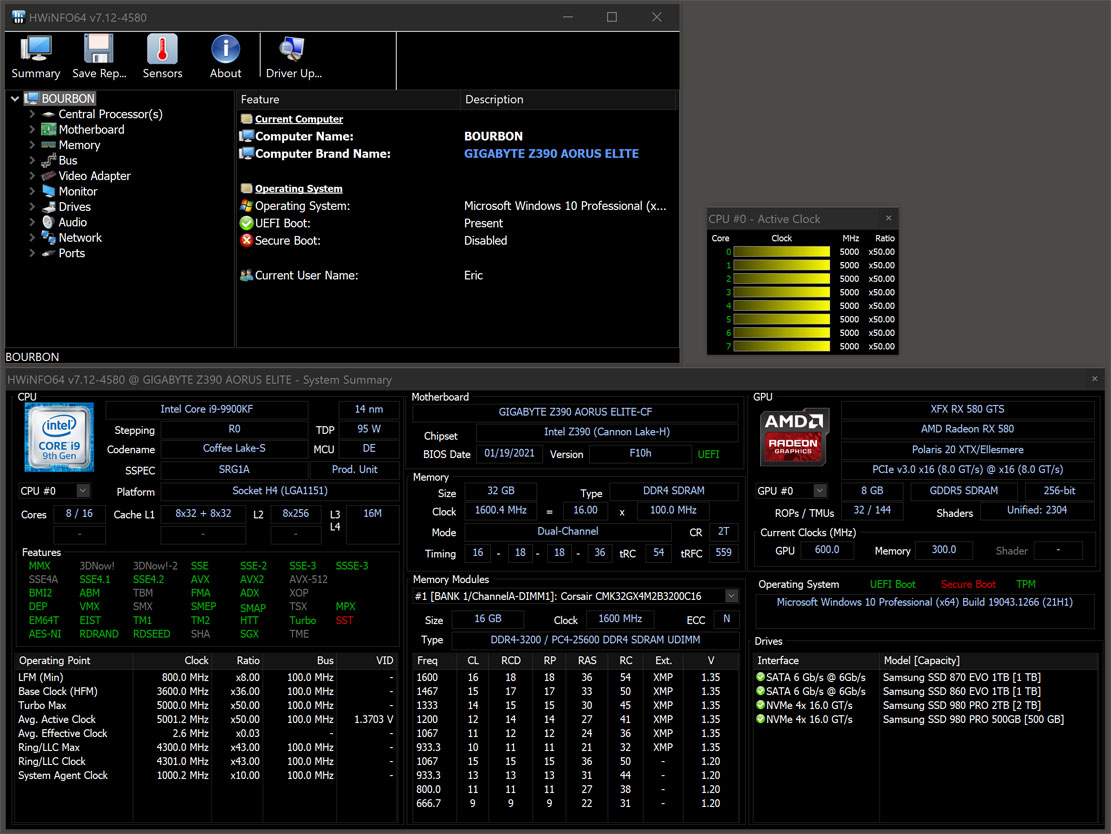Click the AMD Radeon Graphics logo
Viewport: 1111px width, 834px height.
tap(794, 437)
